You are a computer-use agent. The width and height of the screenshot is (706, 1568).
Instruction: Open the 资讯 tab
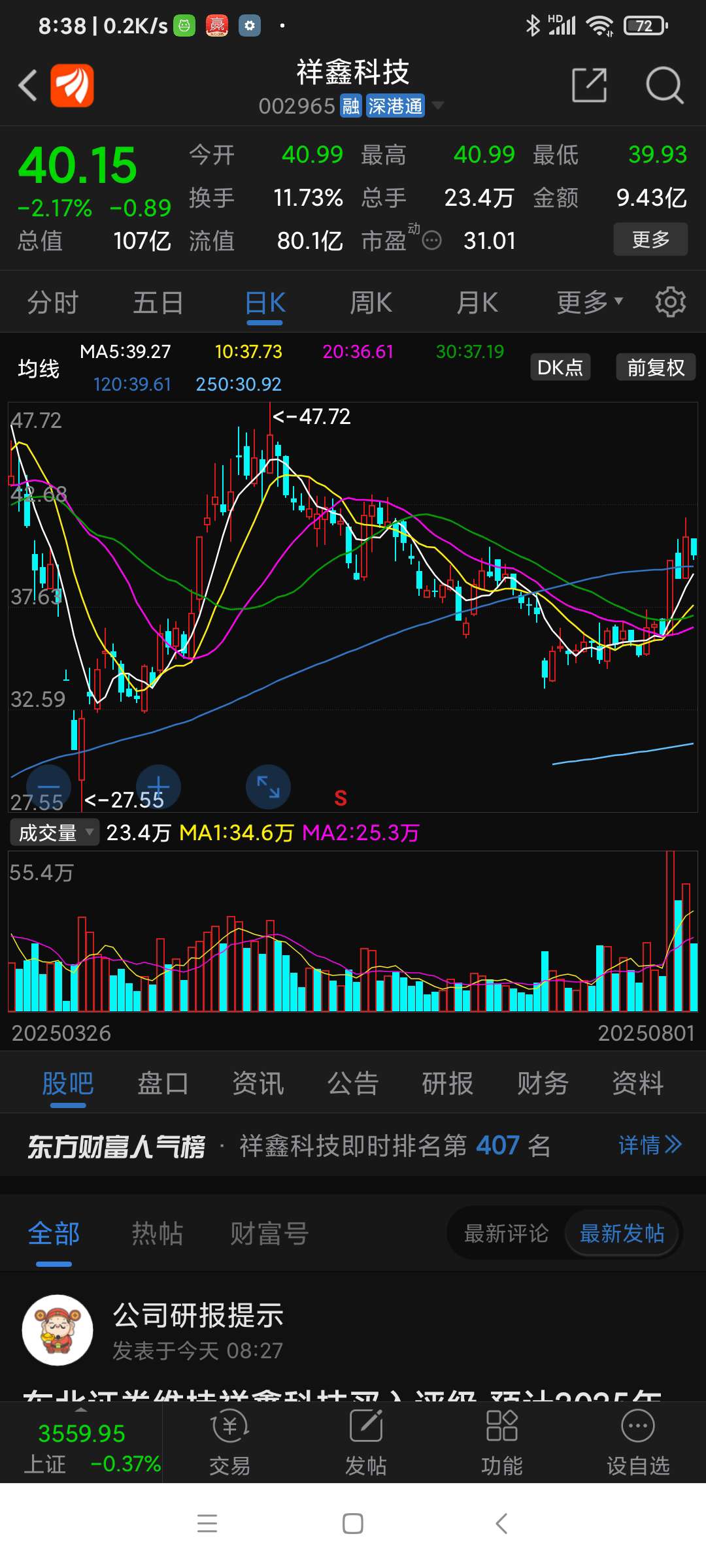[258, 1083]
